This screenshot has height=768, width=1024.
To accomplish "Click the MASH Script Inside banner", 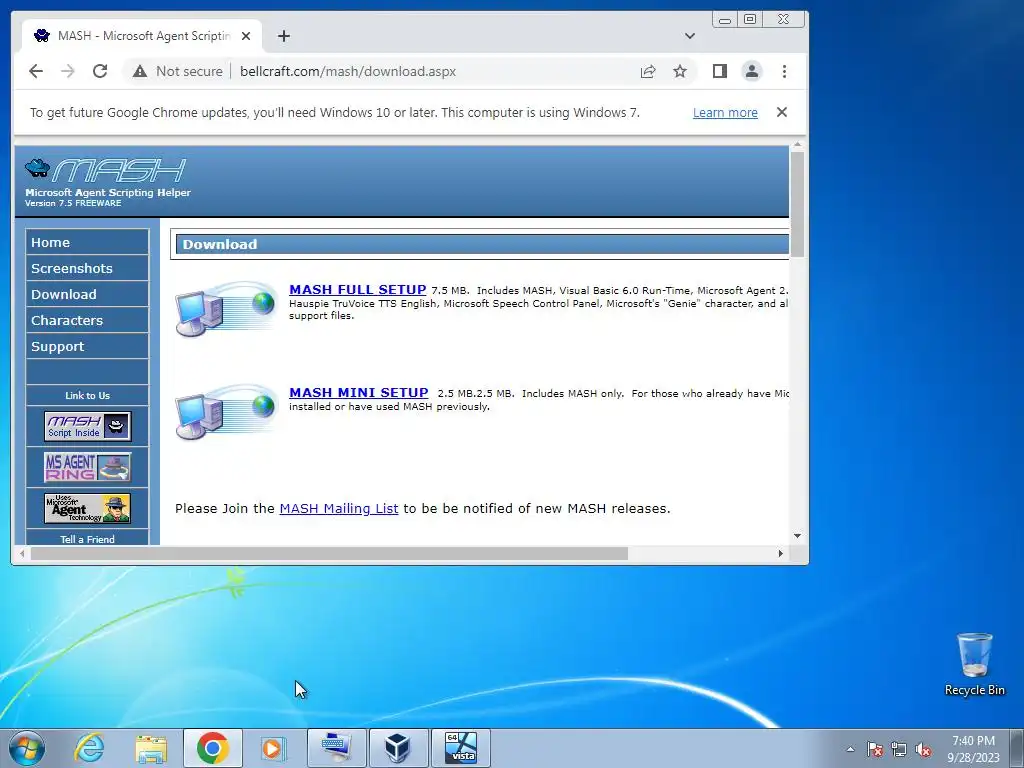I will [x=88, y=426].
